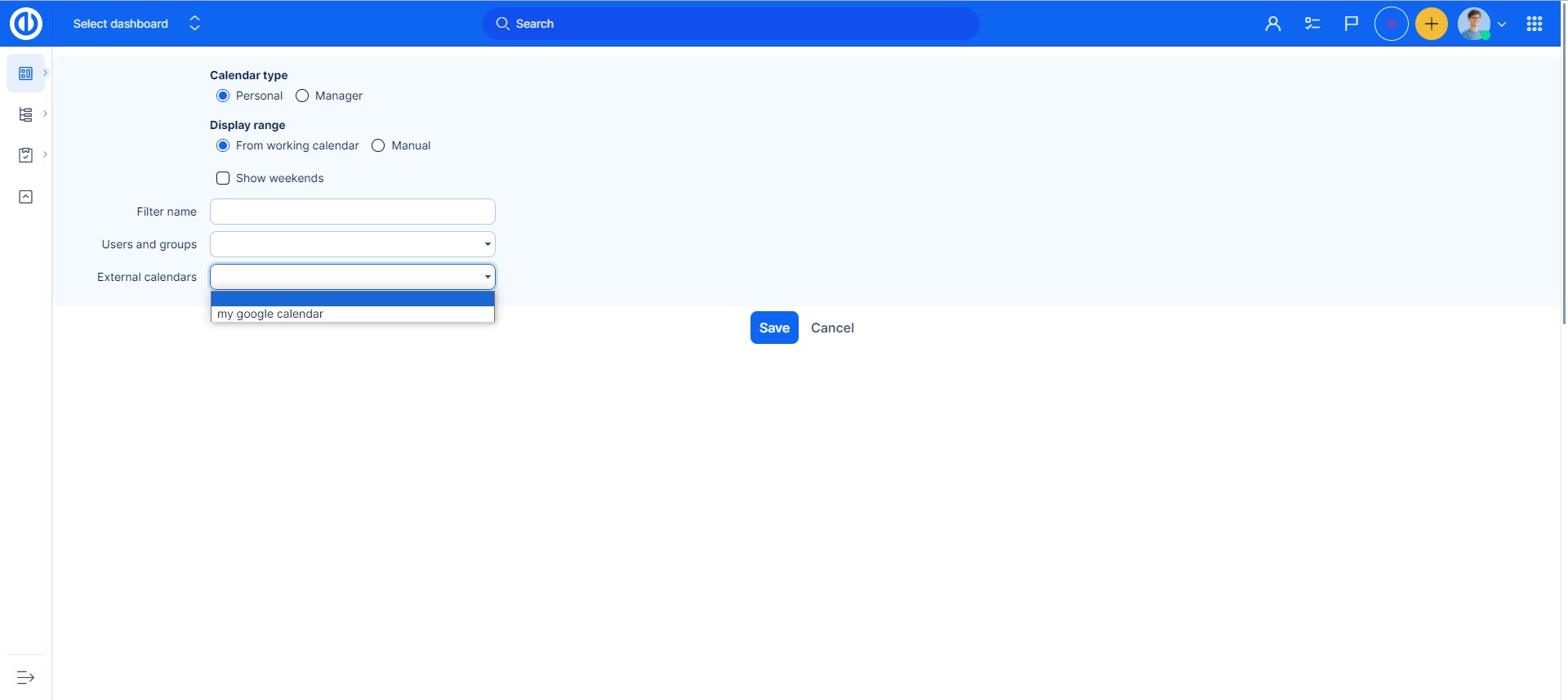Expand the sidebar with bottom arrow icon
1568x700 pixels.
pyautogui.click(x=25, y=677)
